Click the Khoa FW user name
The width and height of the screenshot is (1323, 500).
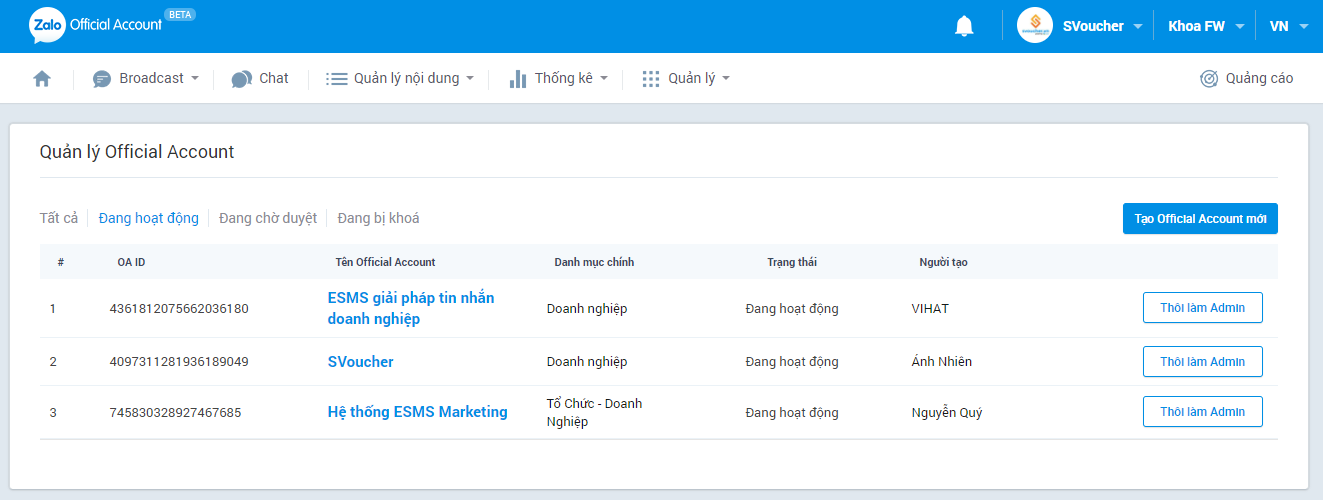[x=1196, y=27]
